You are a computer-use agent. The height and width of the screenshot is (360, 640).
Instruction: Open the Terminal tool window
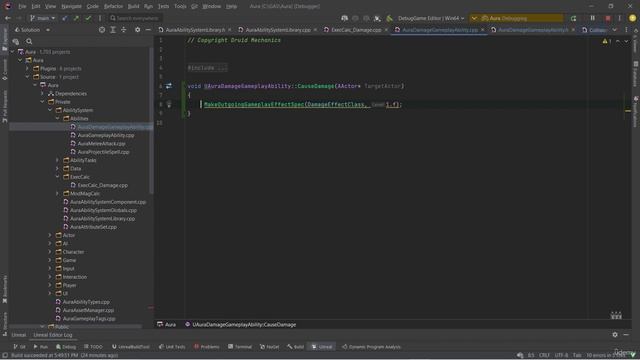coord(240,347)
